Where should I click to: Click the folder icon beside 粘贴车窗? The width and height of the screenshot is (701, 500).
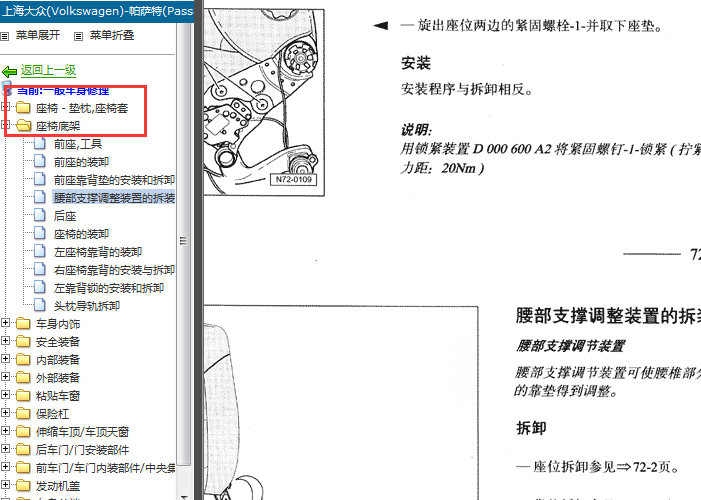point(23,395)
